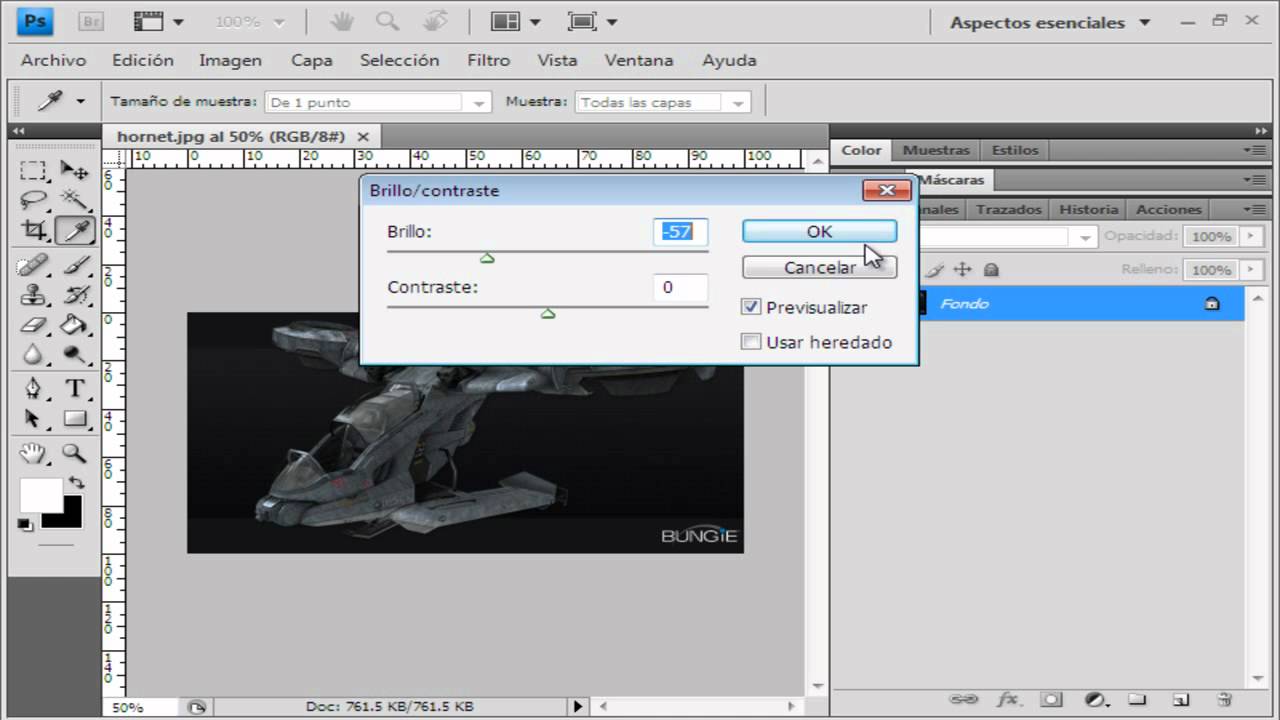Select the Path Selection tool
Viewport: 1280px width, 720px height.
pos(33,418)
